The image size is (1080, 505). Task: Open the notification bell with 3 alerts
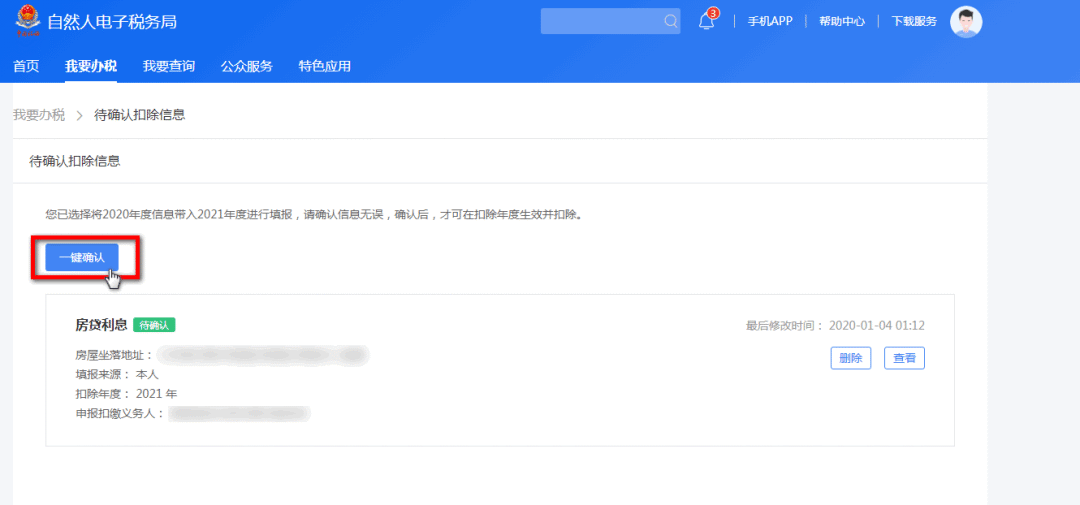[x=706, y=21]
